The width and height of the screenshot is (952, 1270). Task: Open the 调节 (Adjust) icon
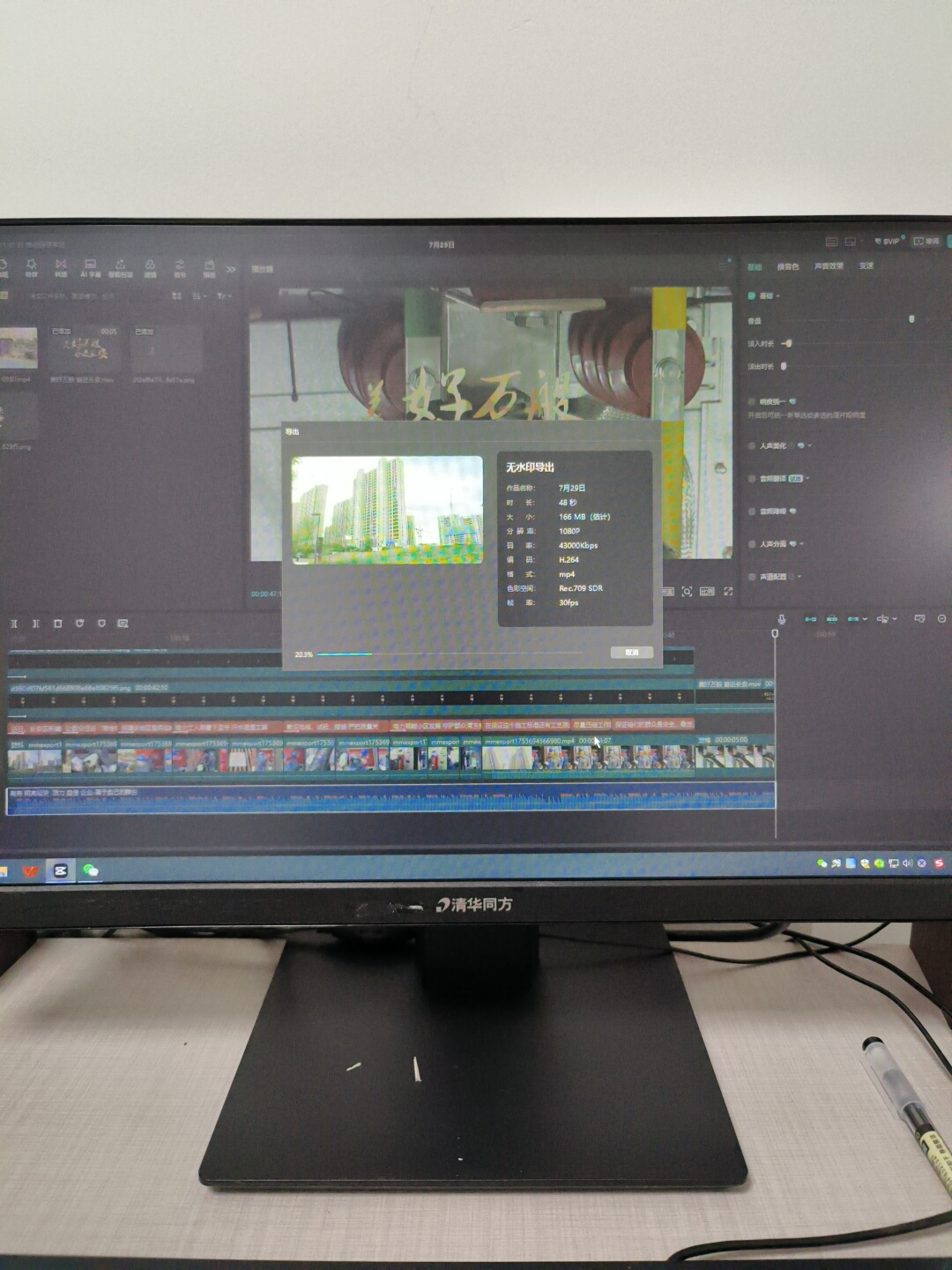(x=180, y=266)
